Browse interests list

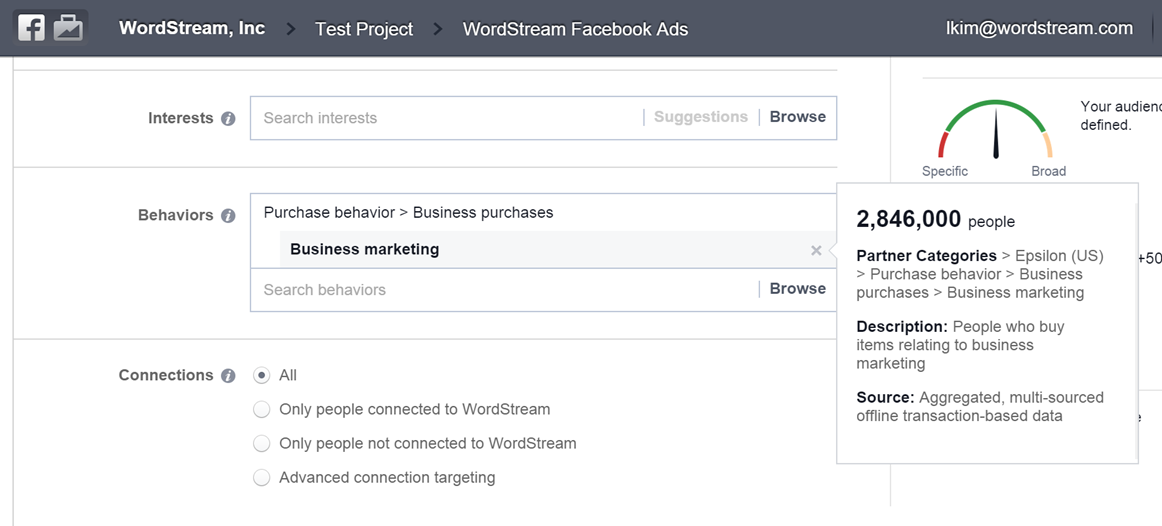click(797, 117)
